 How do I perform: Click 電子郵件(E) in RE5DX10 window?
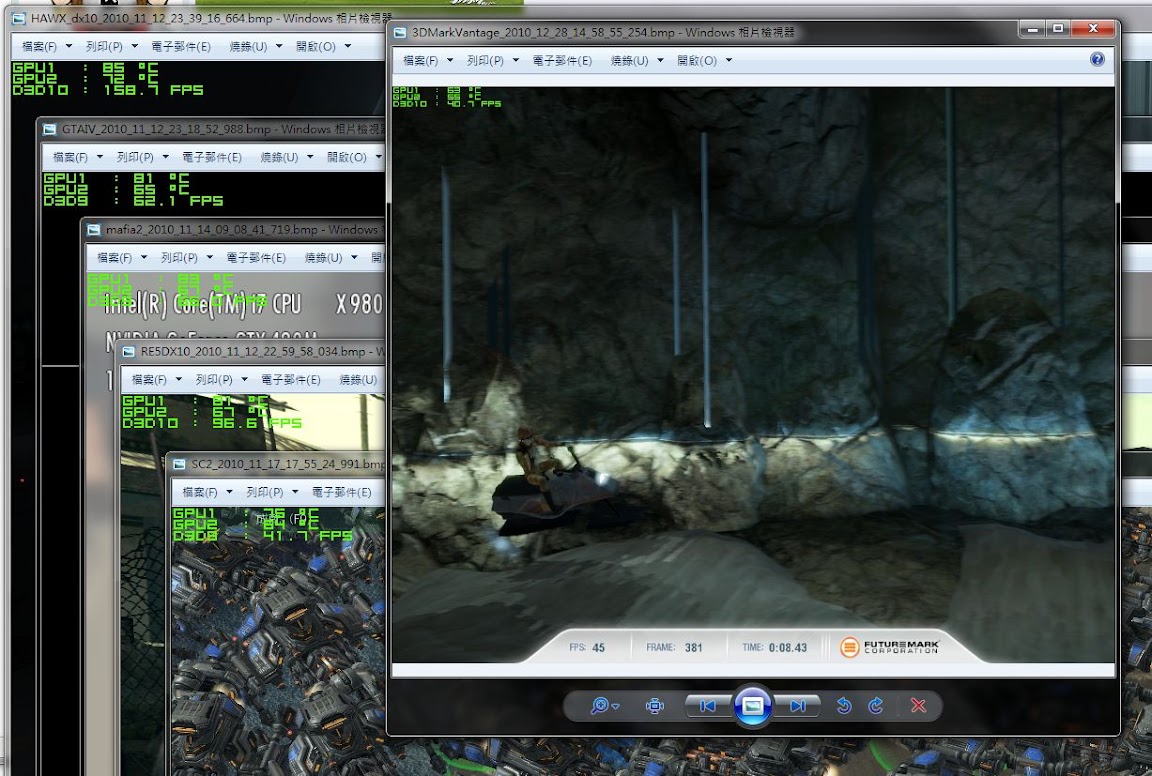click(290, 380)
